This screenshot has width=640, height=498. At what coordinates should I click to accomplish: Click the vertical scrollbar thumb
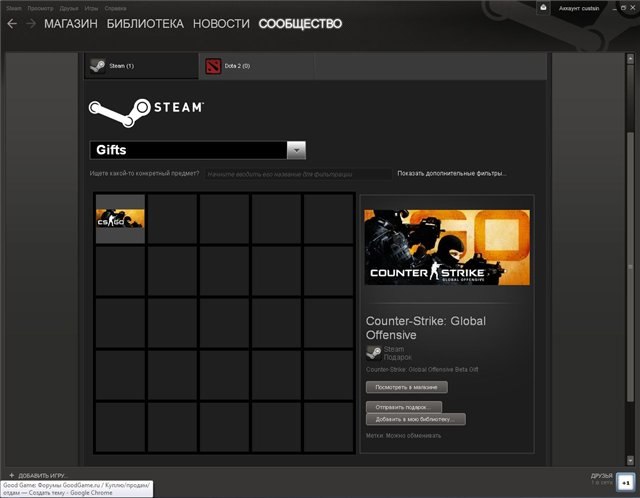630,265
